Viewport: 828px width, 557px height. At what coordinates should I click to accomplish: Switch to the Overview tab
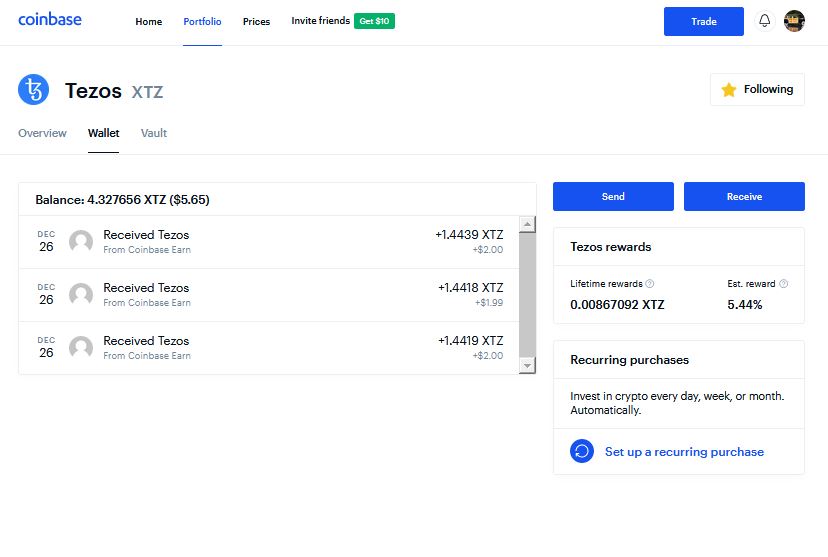click(42, 133)
